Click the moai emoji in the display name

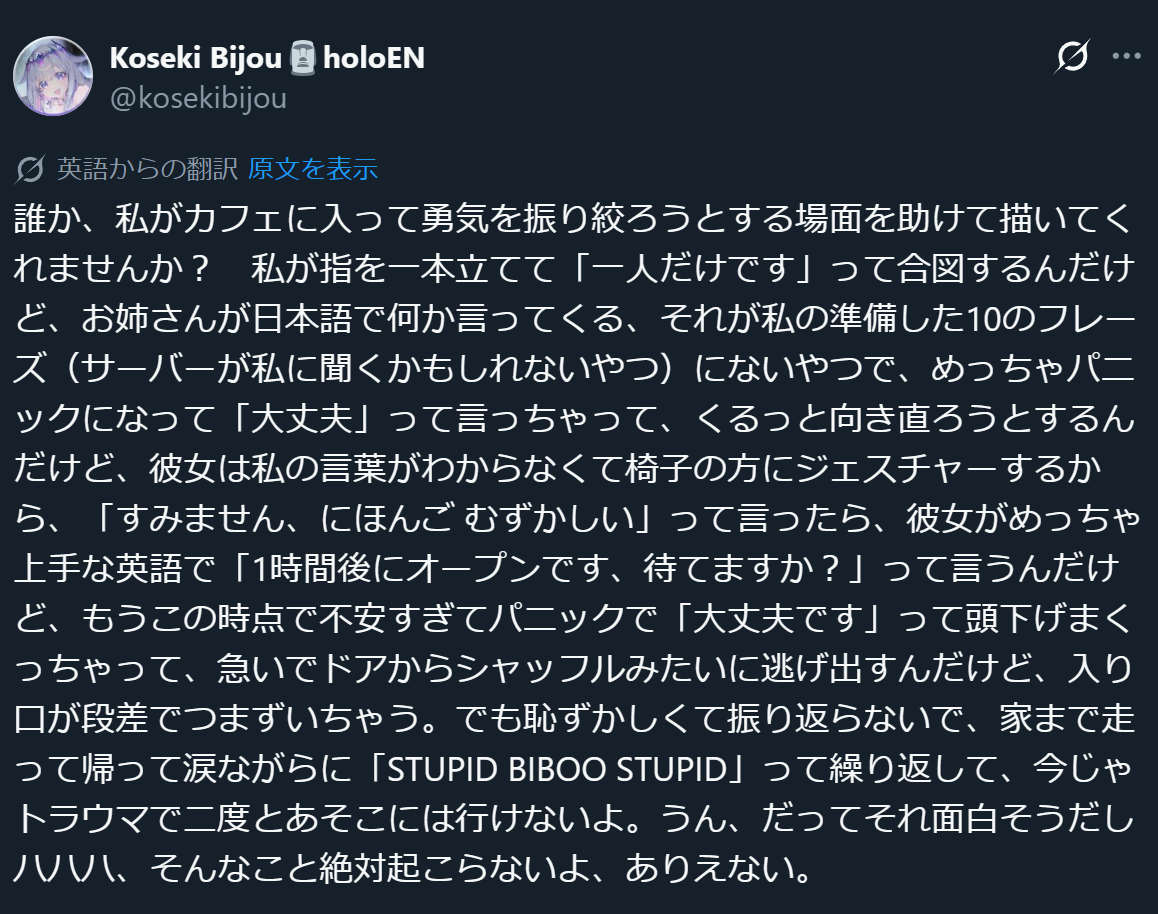[x=303, y=59]
